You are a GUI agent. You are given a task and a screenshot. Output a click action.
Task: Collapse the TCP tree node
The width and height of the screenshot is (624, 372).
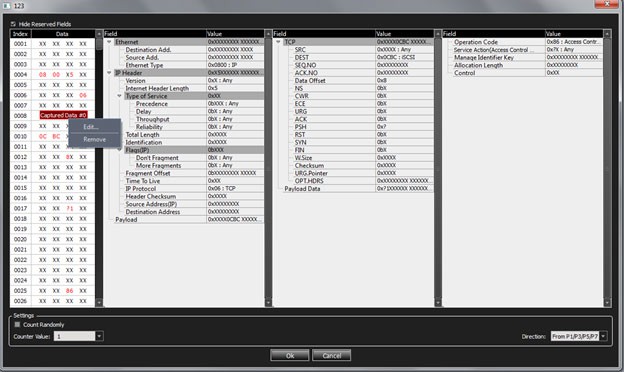[x=278, y=42]
